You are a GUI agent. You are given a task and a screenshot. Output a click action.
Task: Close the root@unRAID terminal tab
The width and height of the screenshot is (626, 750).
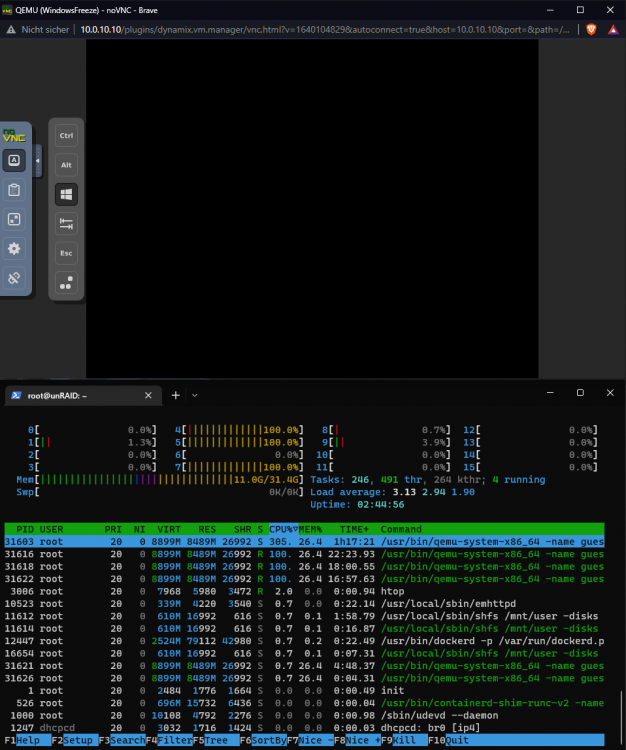pyautogui.click(x=148, y=396)
